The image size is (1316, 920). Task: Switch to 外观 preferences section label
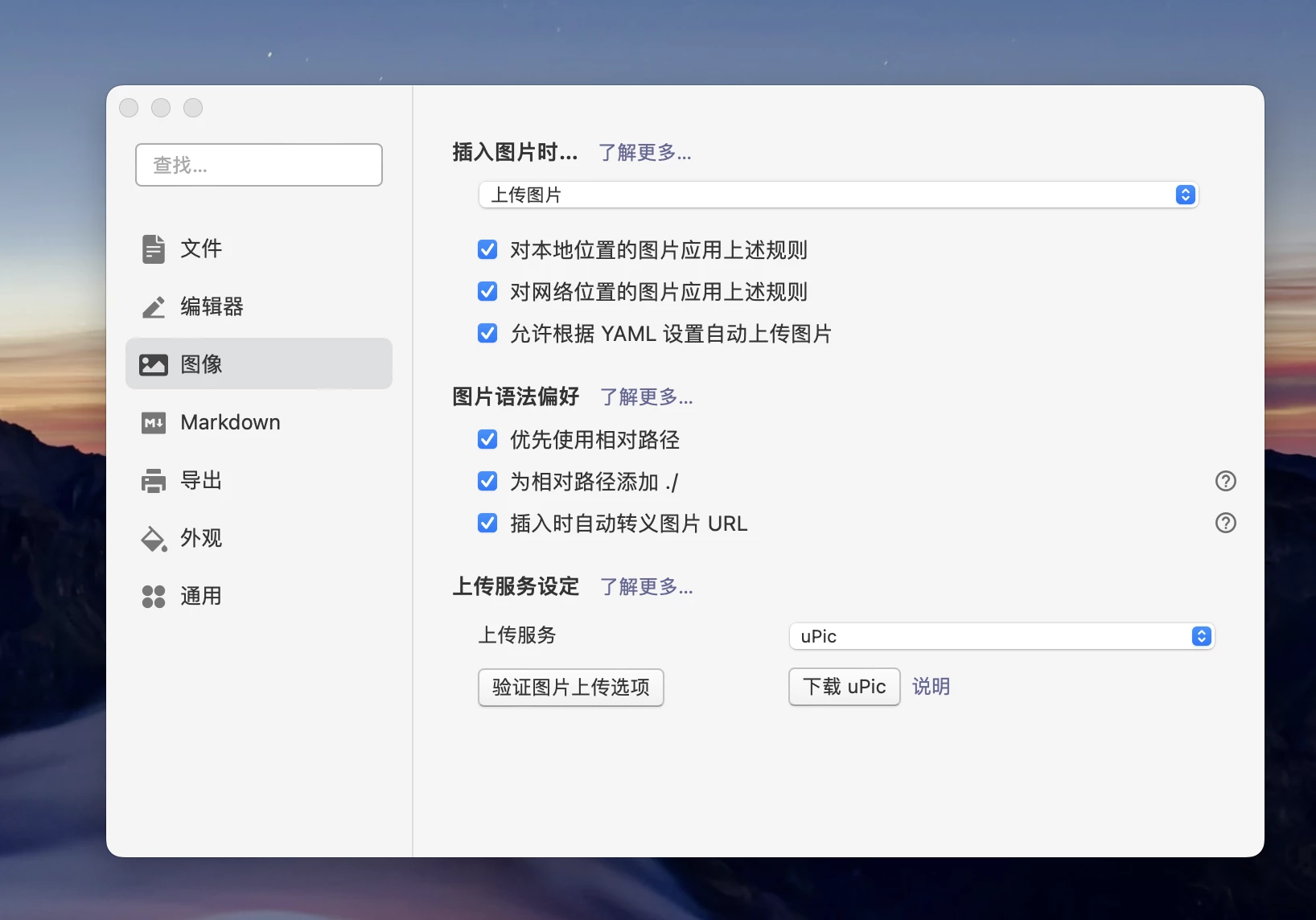click(201, 538)
